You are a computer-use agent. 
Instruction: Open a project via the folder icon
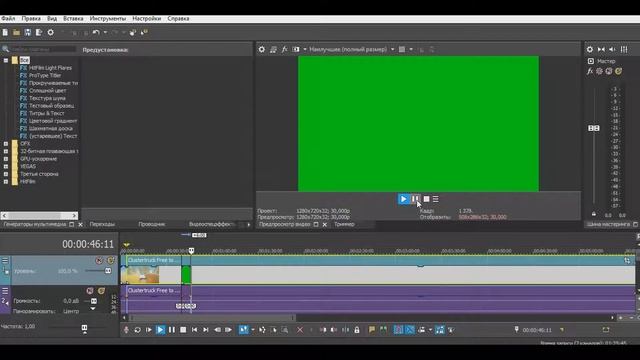click(x=16, y=32)
